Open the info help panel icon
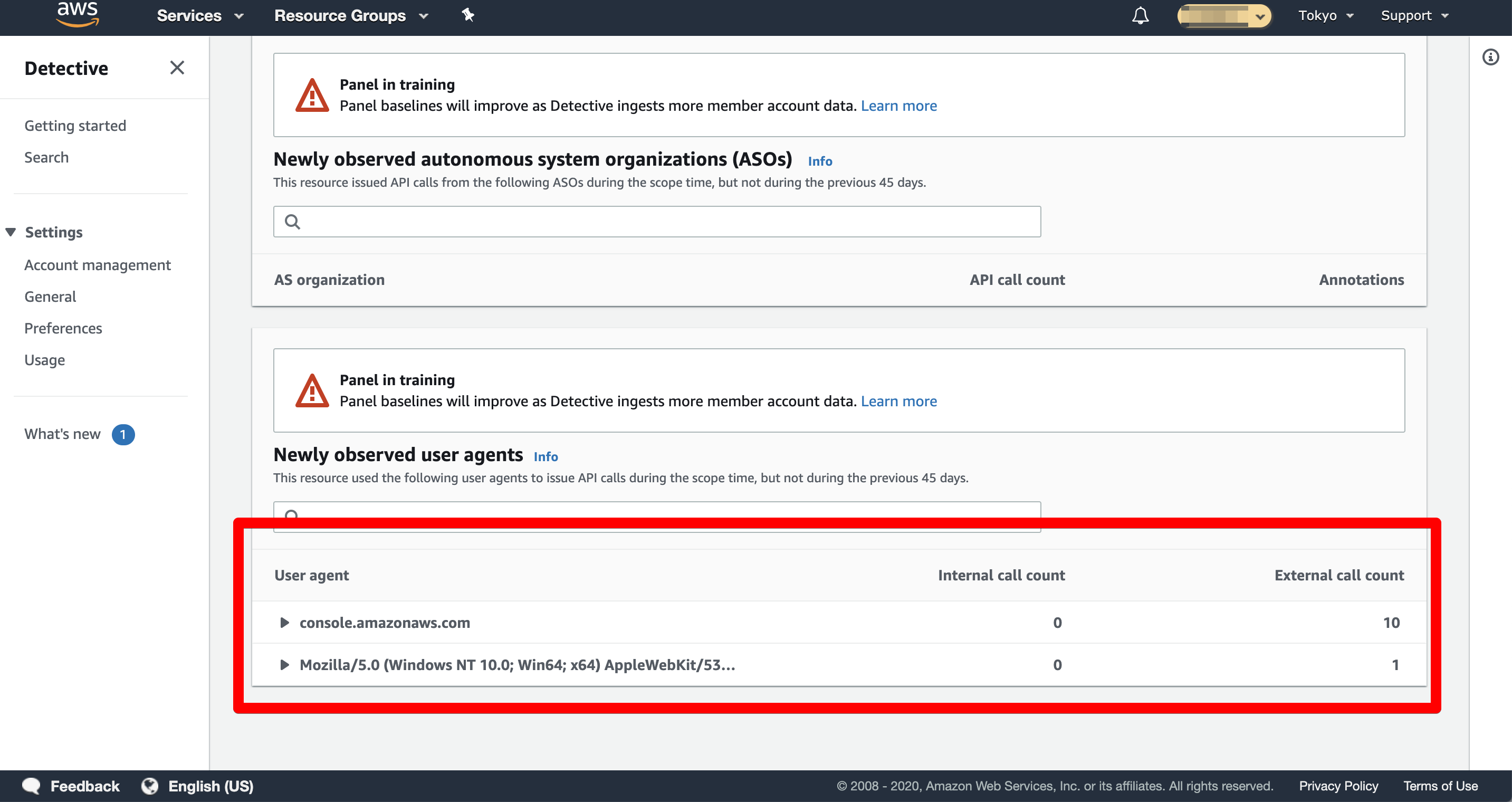The width and height of the screenshot is (1512, 802). pyautogui.click(x=1490, y=57)
